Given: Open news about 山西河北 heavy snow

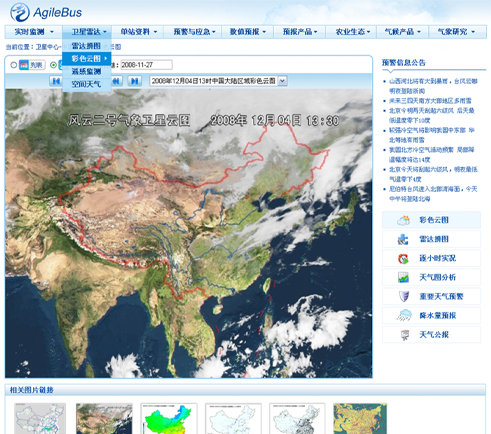Looking at the screenshot, I should [x=433, y=86].
